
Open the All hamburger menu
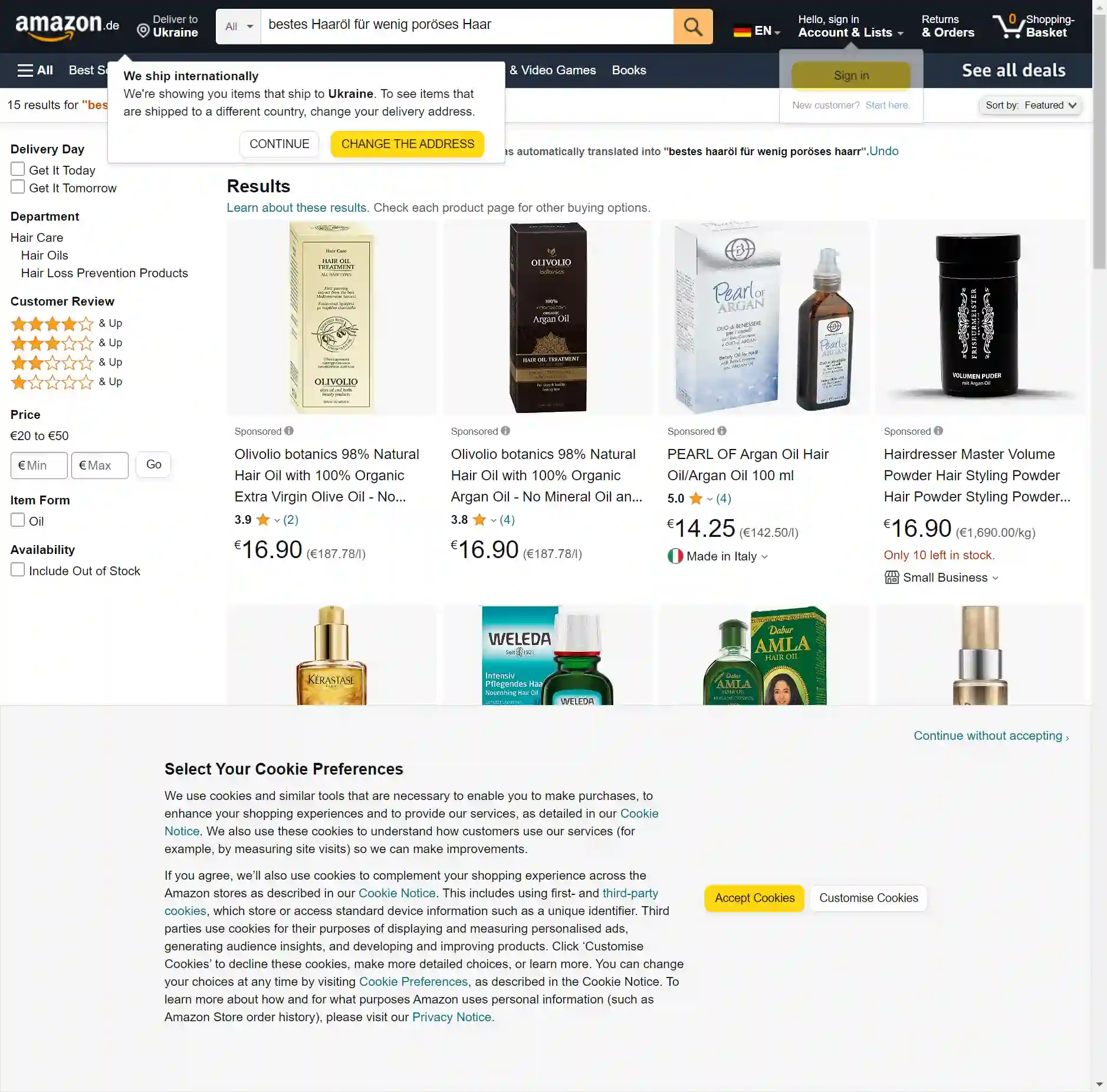35,70
